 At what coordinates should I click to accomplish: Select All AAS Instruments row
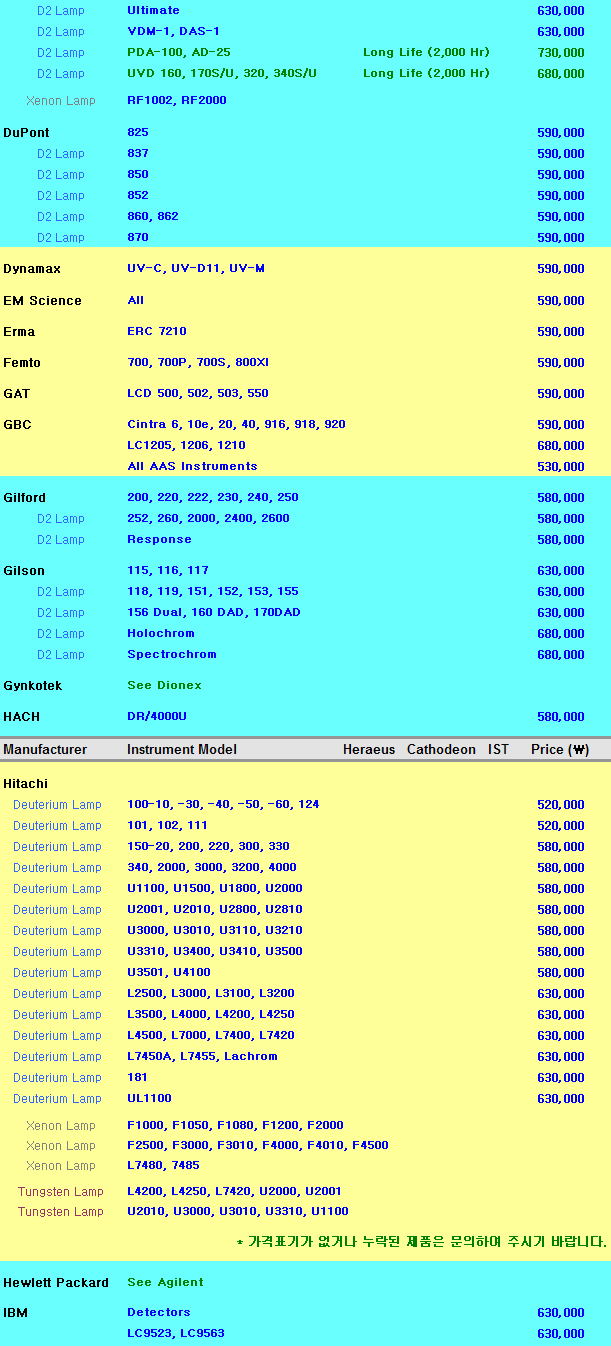(192, 466)
